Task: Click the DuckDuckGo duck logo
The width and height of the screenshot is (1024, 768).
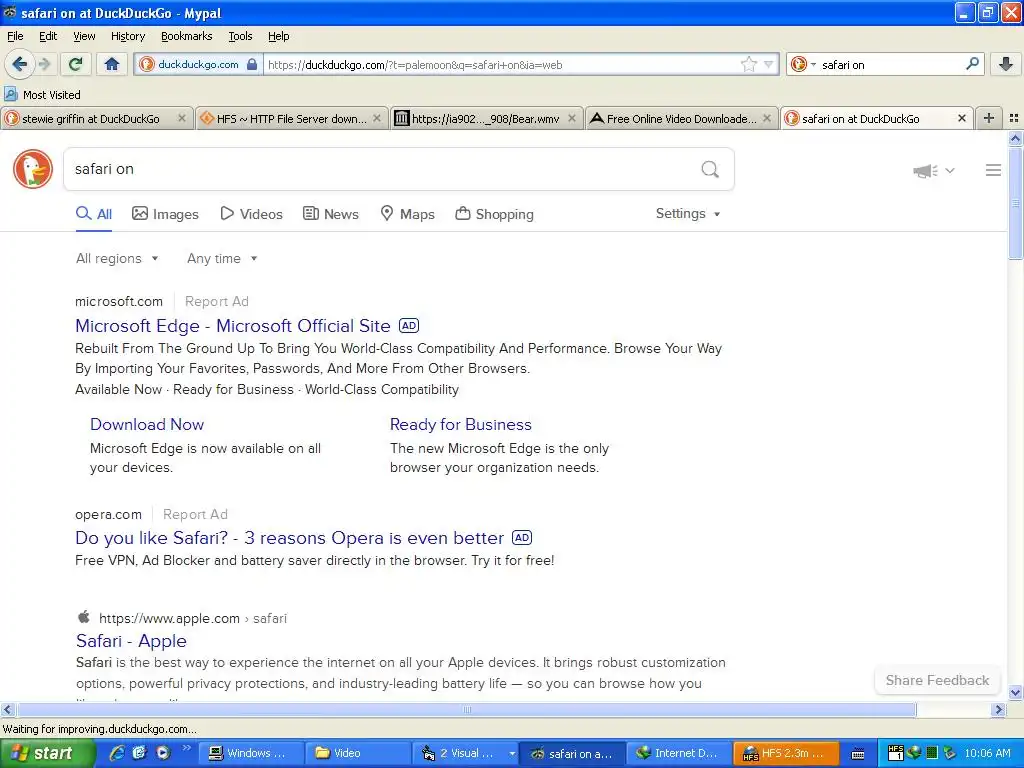Action: point(33,169)
